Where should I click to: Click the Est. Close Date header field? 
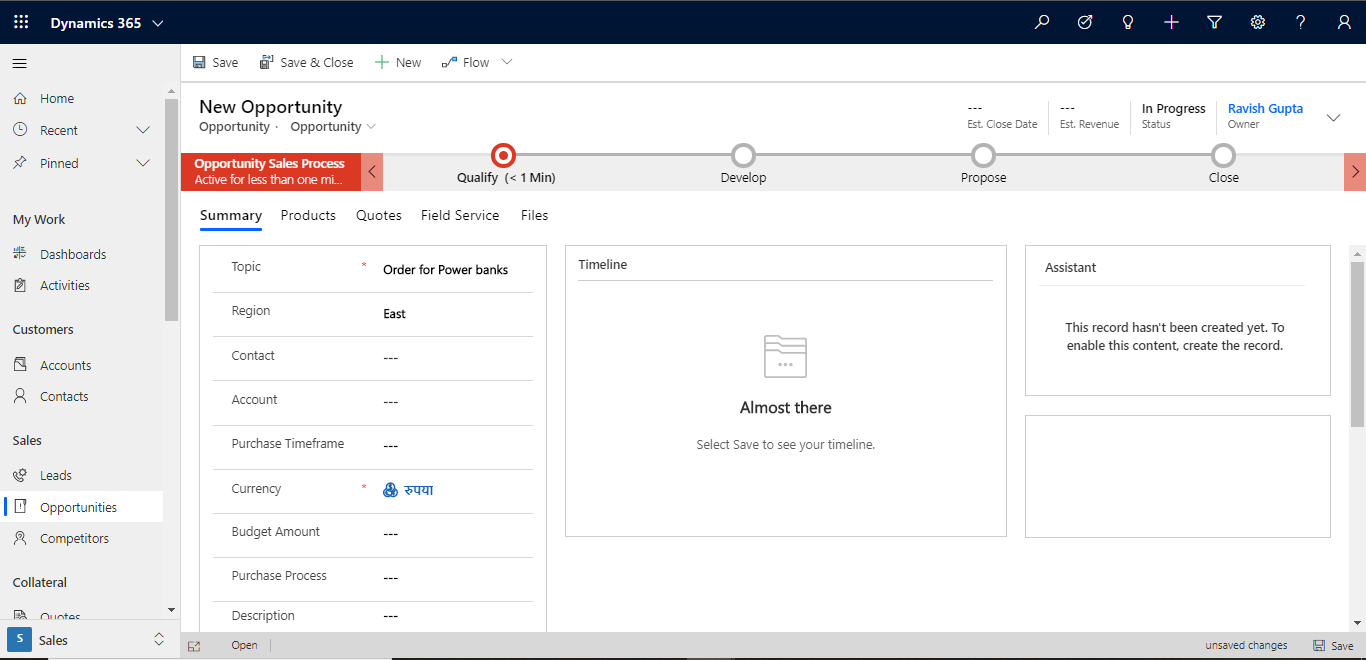1002,115
